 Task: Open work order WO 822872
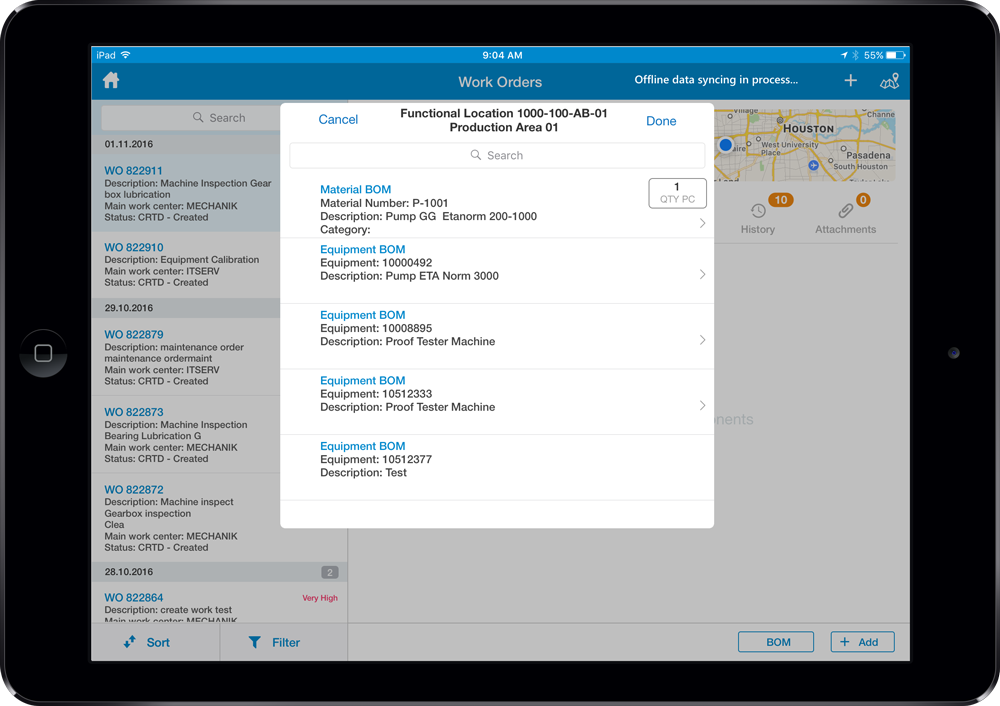coord(186,518)
